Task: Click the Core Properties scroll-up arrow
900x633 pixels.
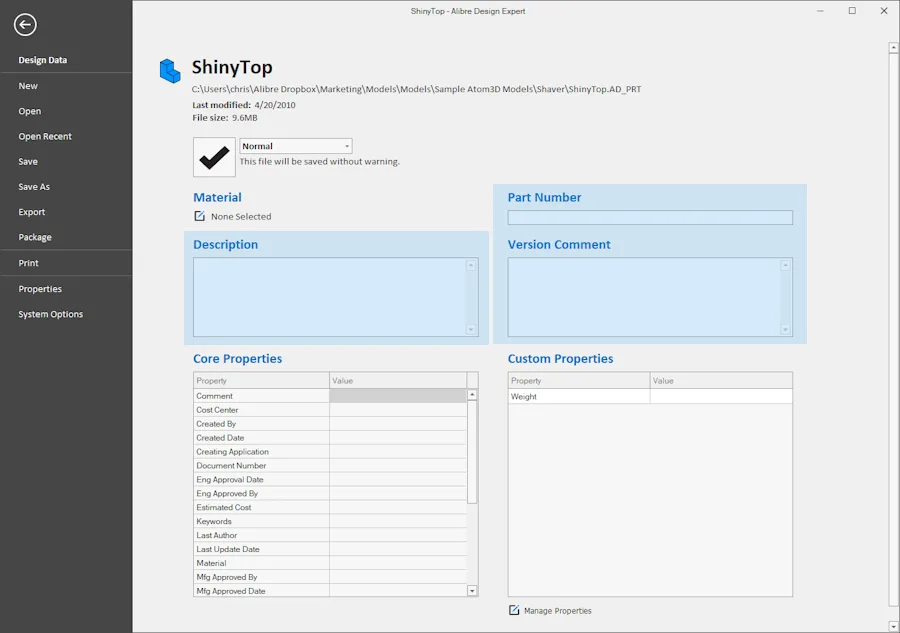Action: 472,394
